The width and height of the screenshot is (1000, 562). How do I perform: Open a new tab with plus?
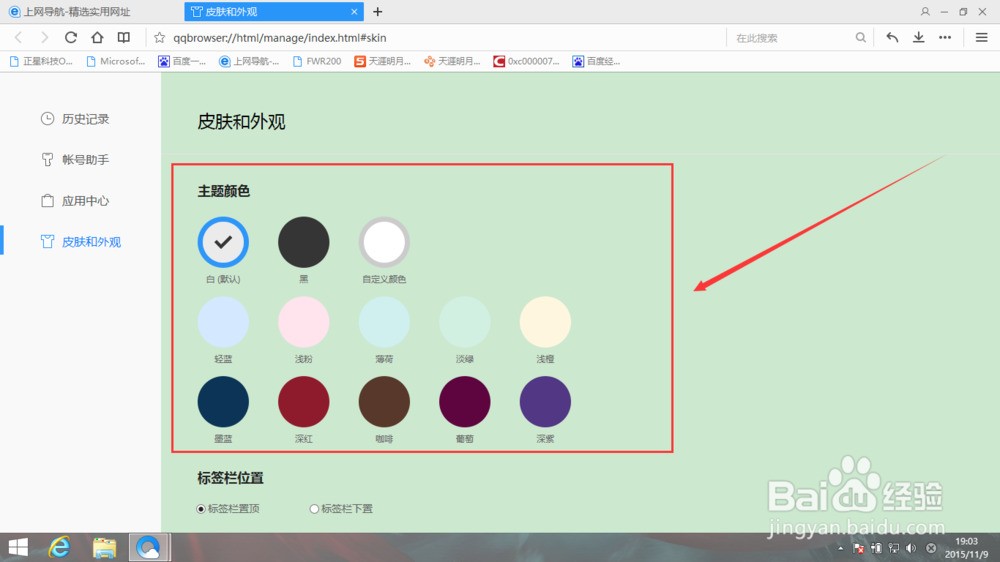(x=378, y=11)
